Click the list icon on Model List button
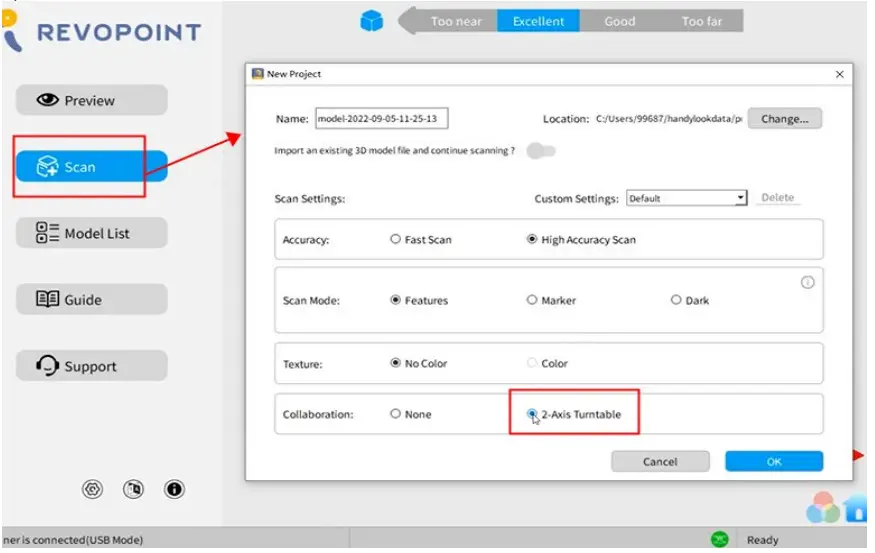The height and width of the screenshot is (553, 875). 47,233
